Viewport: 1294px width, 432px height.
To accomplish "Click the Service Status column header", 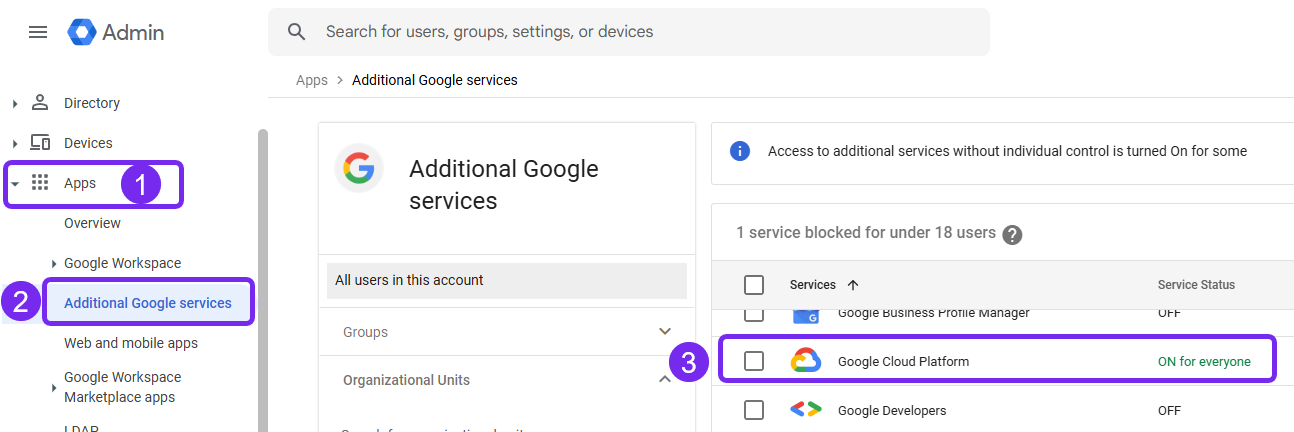I will 1196,285.
